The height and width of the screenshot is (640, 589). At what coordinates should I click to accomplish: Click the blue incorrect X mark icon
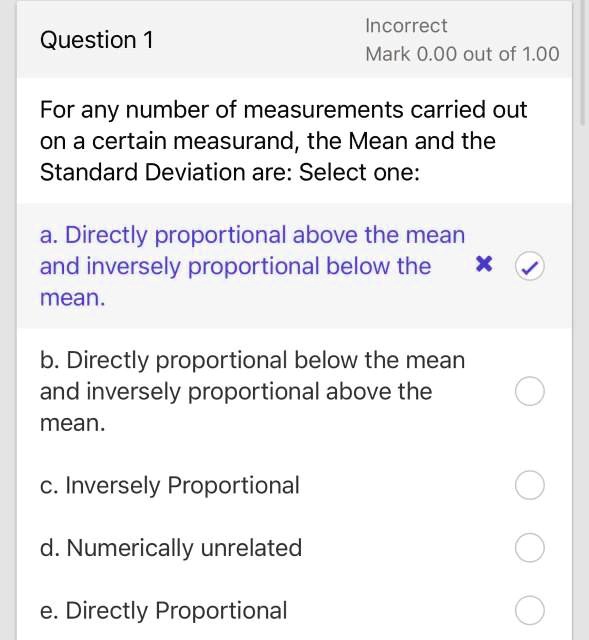click(x=484, y=264)
